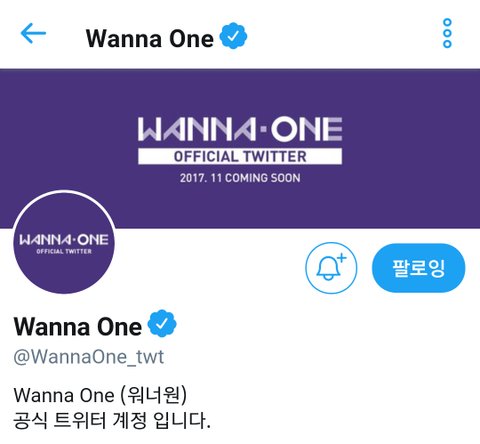Click OFFICIAL TWITTER text inside avatar
This screenshot has width=480, height=444.
[x=64, y=251]
